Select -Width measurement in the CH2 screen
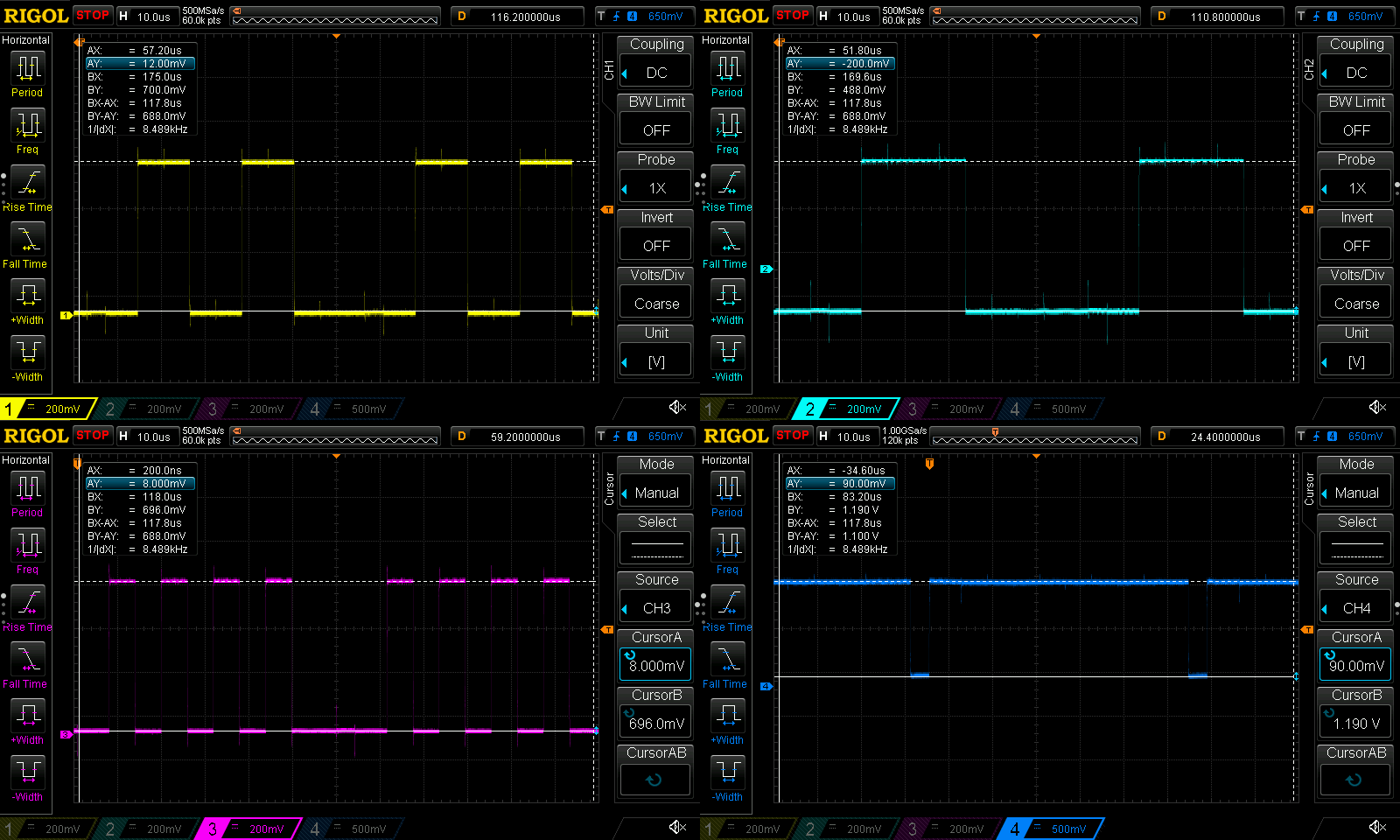This screenshot has height=840, width=1400. 727,360
